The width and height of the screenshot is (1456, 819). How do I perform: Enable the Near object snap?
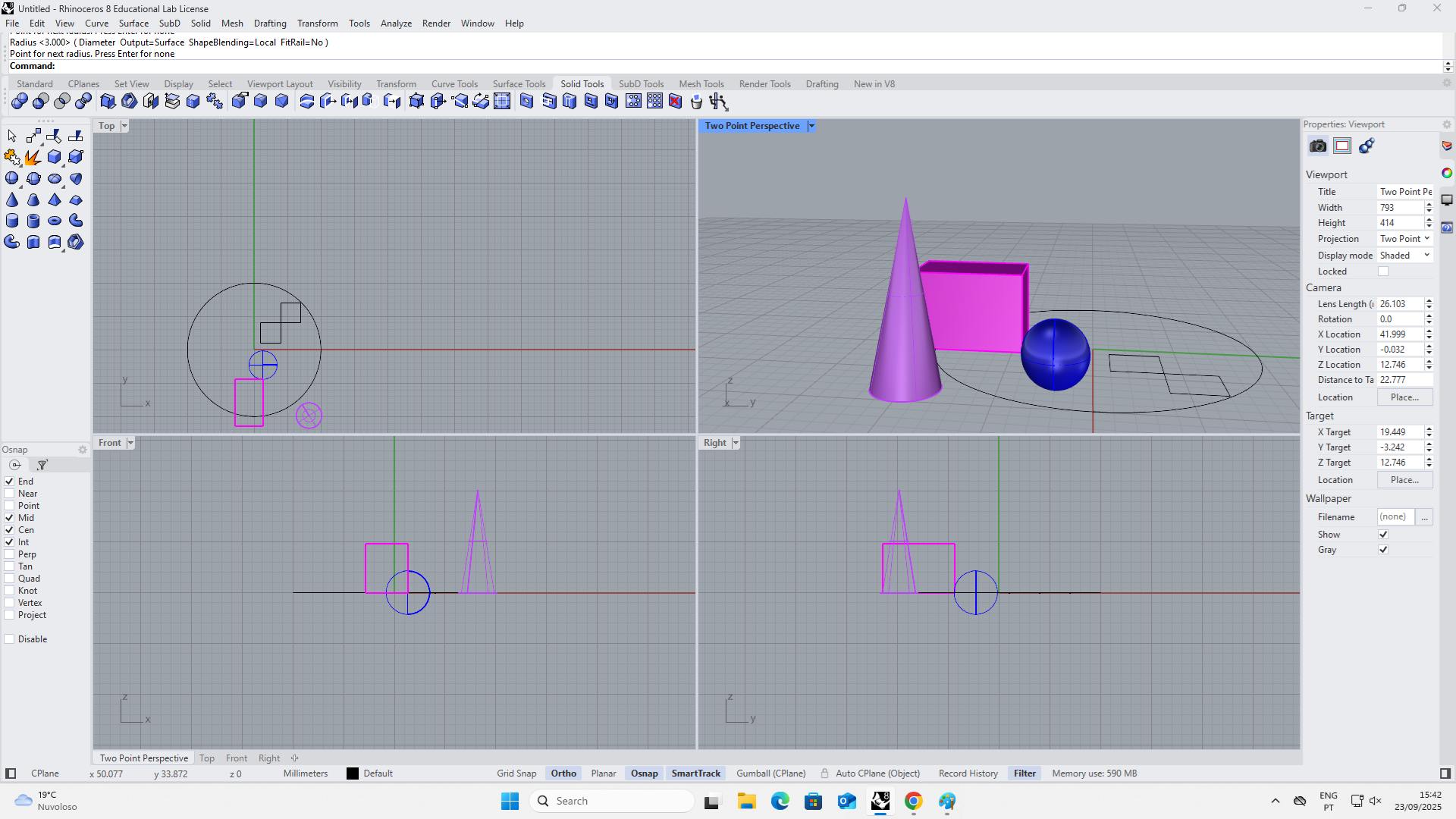(x=8, y=493)
